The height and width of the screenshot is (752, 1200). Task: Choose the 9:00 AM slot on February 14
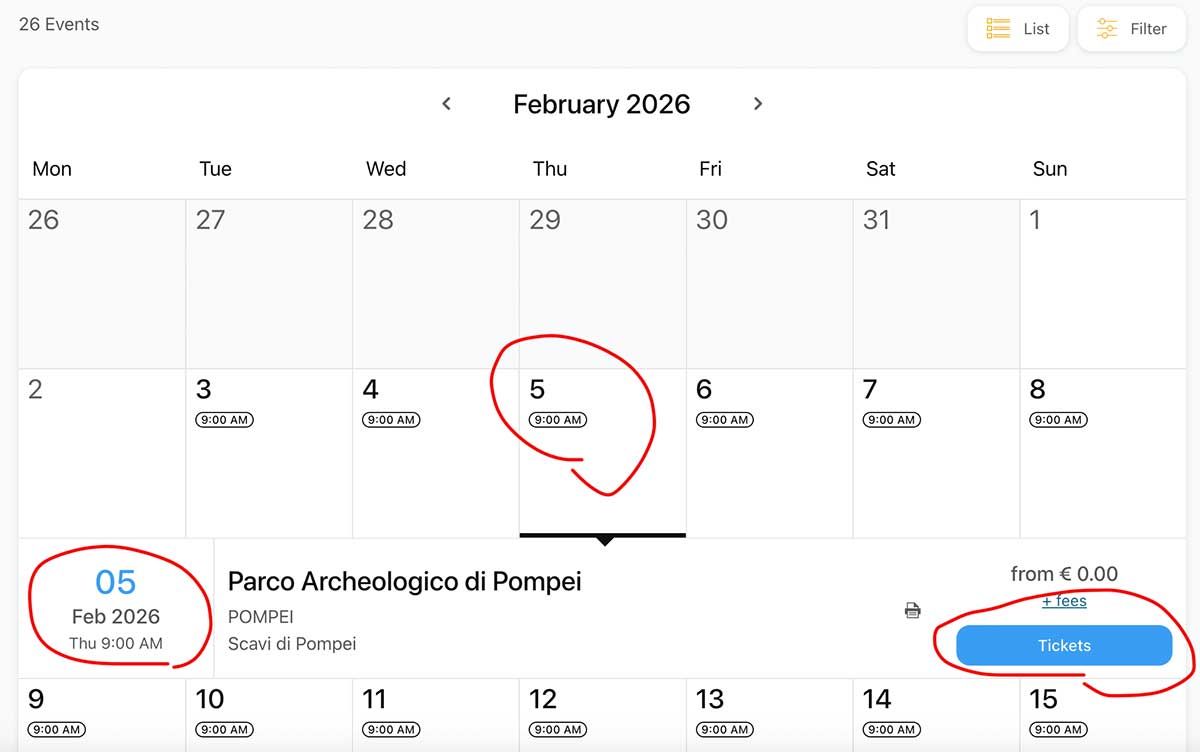892,730
